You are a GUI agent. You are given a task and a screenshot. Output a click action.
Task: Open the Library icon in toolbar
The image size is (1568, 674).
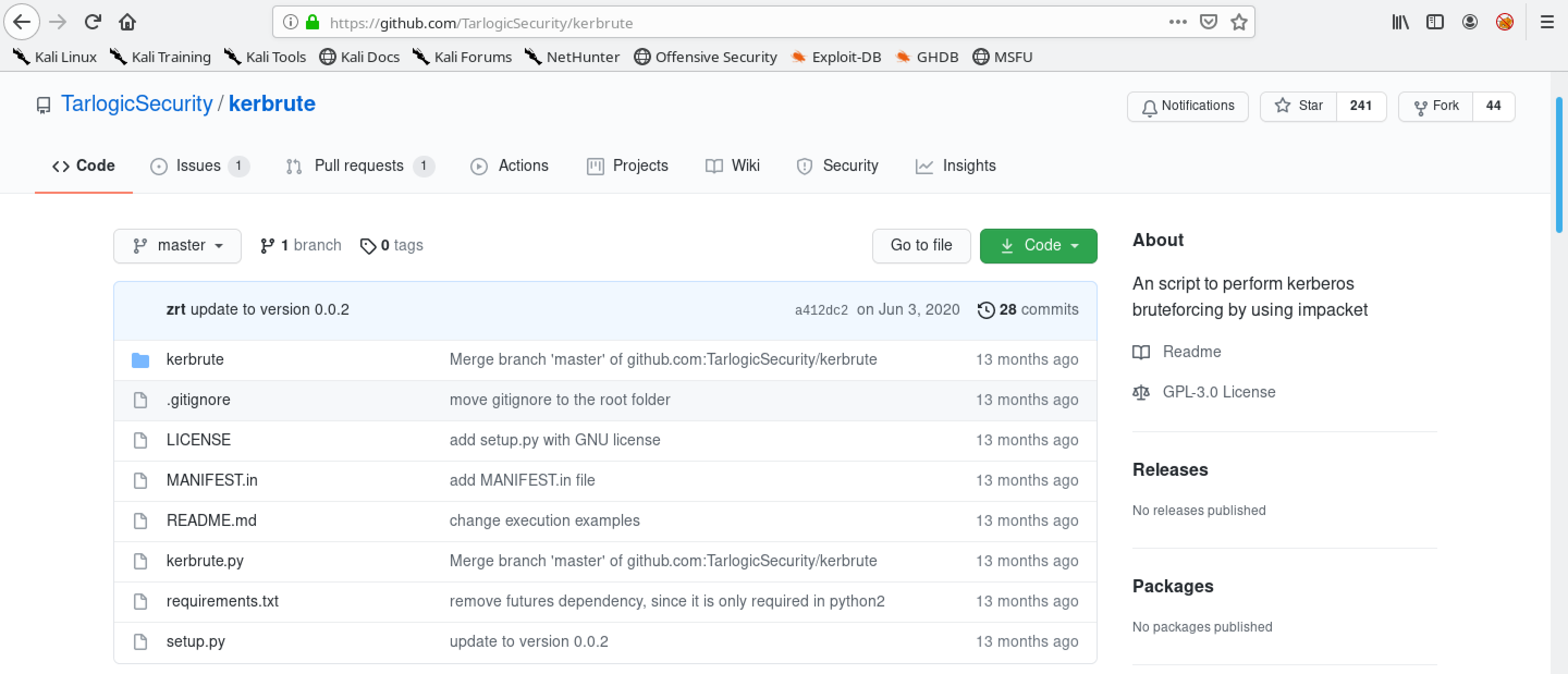point(1400,22)
